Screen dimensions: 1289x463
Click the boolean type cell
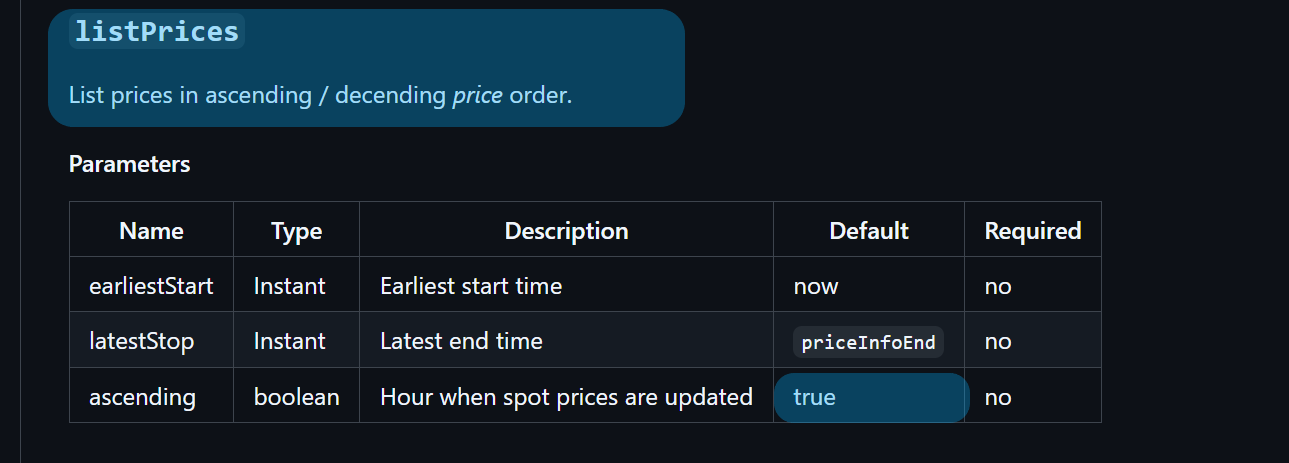tap(296, 397)
